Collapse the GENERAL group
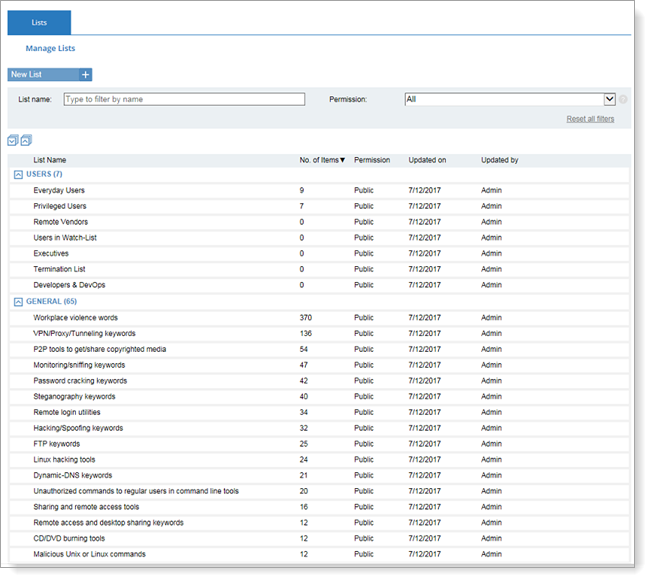 coord(18,301)
